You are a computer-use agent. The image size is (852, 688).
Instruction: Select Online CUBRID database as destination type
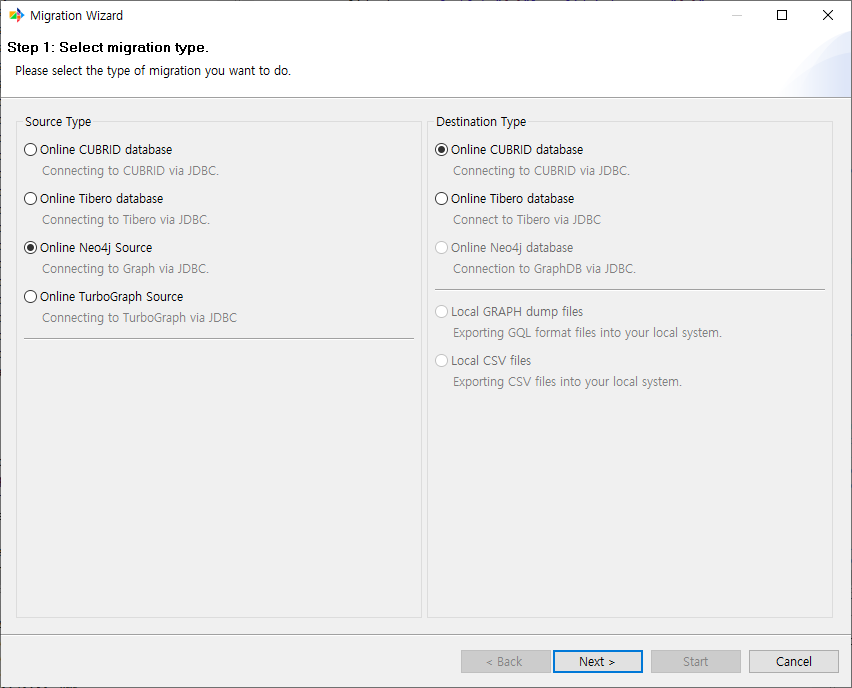[x=442, y=150]
